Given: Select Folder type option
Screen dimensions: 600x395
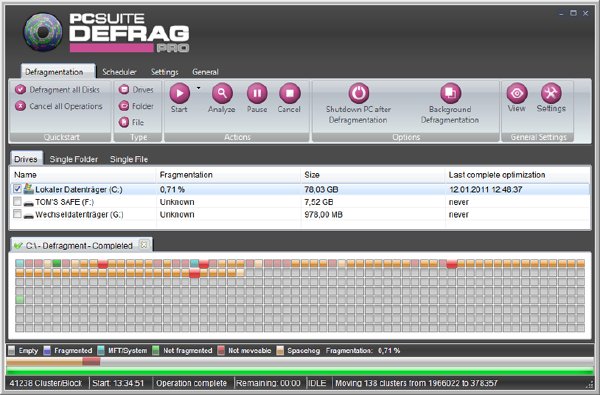Looking at the screenshot, I should point(136,106).
